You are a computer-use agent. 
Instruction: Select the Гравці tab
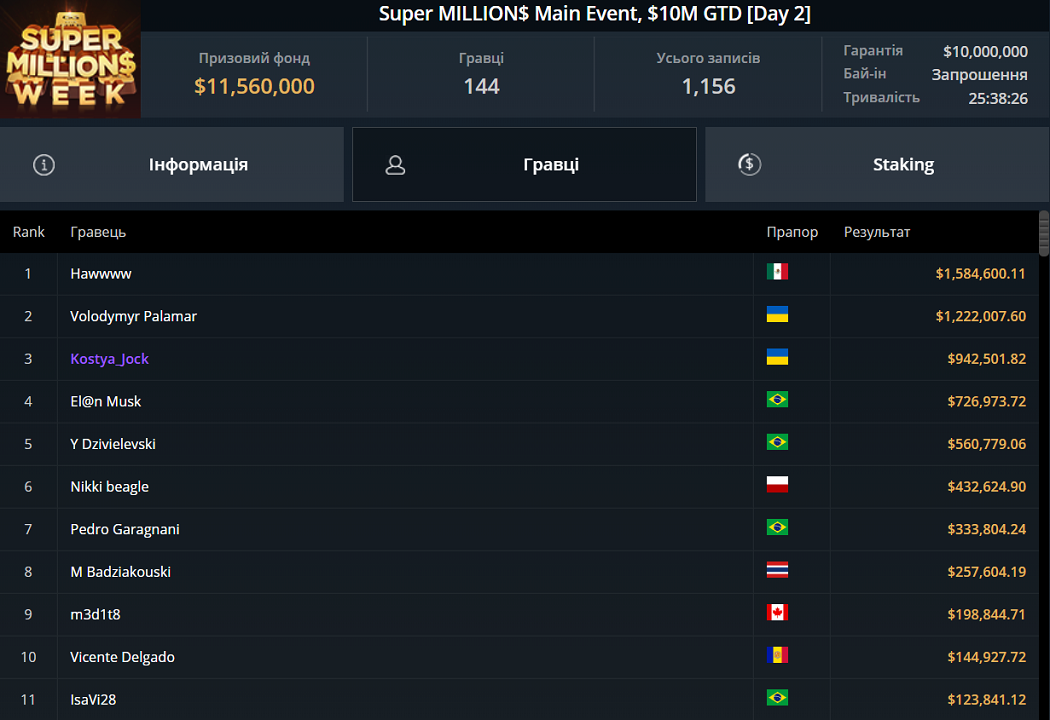(x=551, y=164)
